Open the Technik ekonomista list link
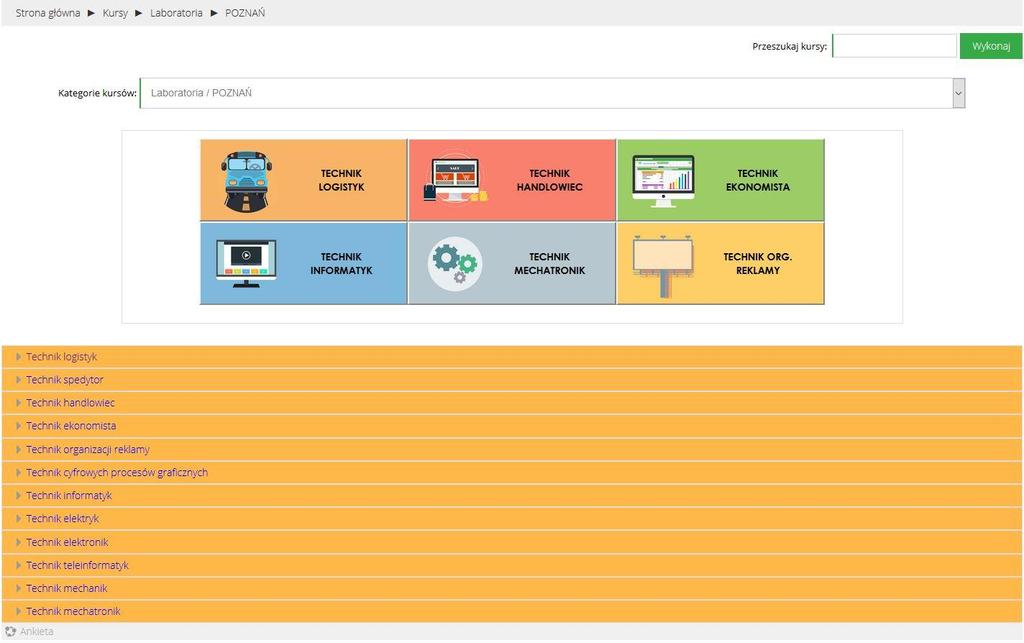This screenshot has width=1024, height=643. pyautogui.click(x=71, y=426)
